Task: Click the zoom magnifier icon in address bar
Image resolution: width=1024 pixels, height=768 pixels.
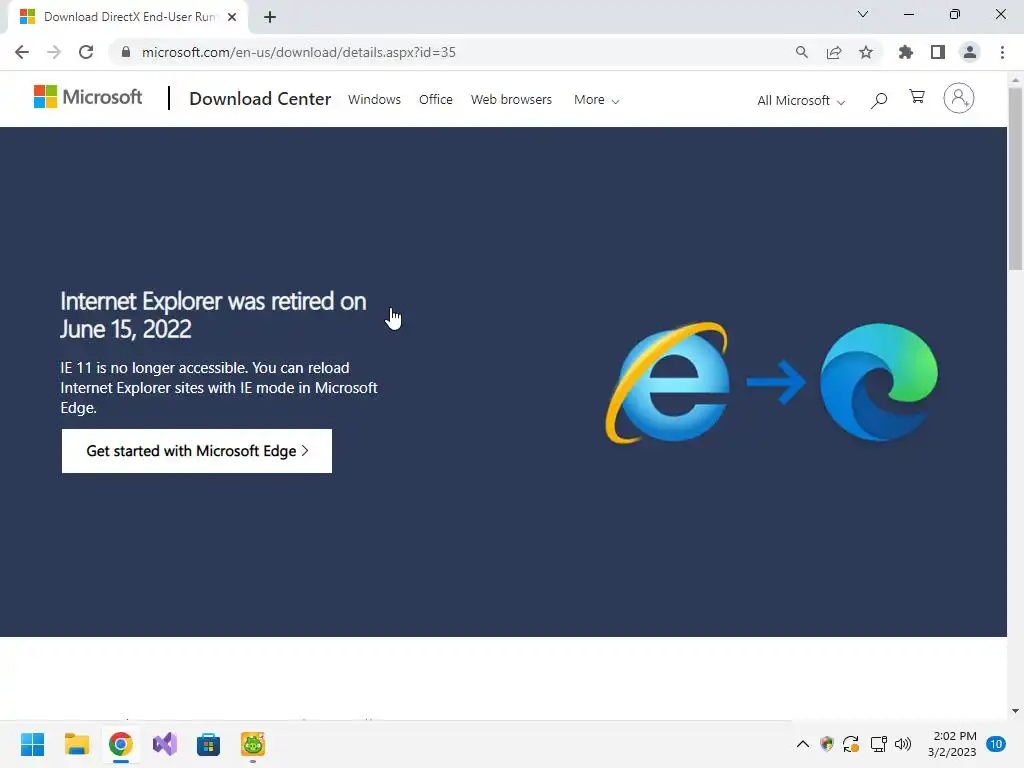Action: coord(801,52)
